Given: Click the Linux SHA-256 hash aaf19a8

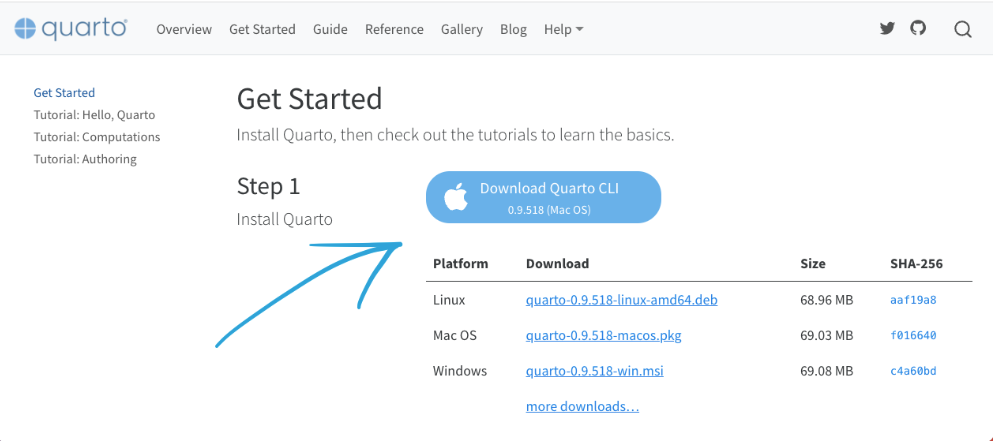Looking at the screenshot, I should click(913, 300).
